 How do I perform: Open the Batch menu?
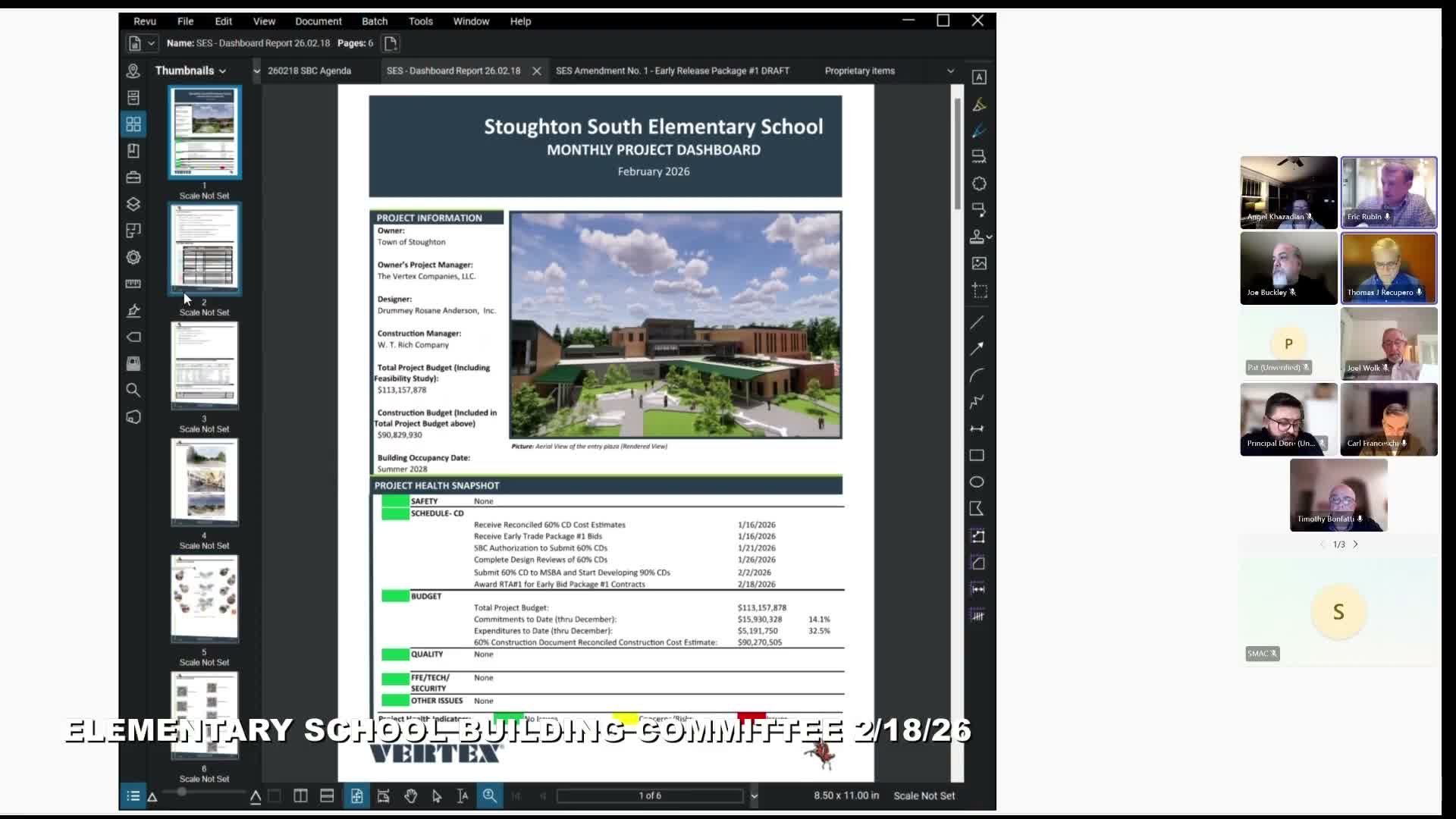coord(374,21)
